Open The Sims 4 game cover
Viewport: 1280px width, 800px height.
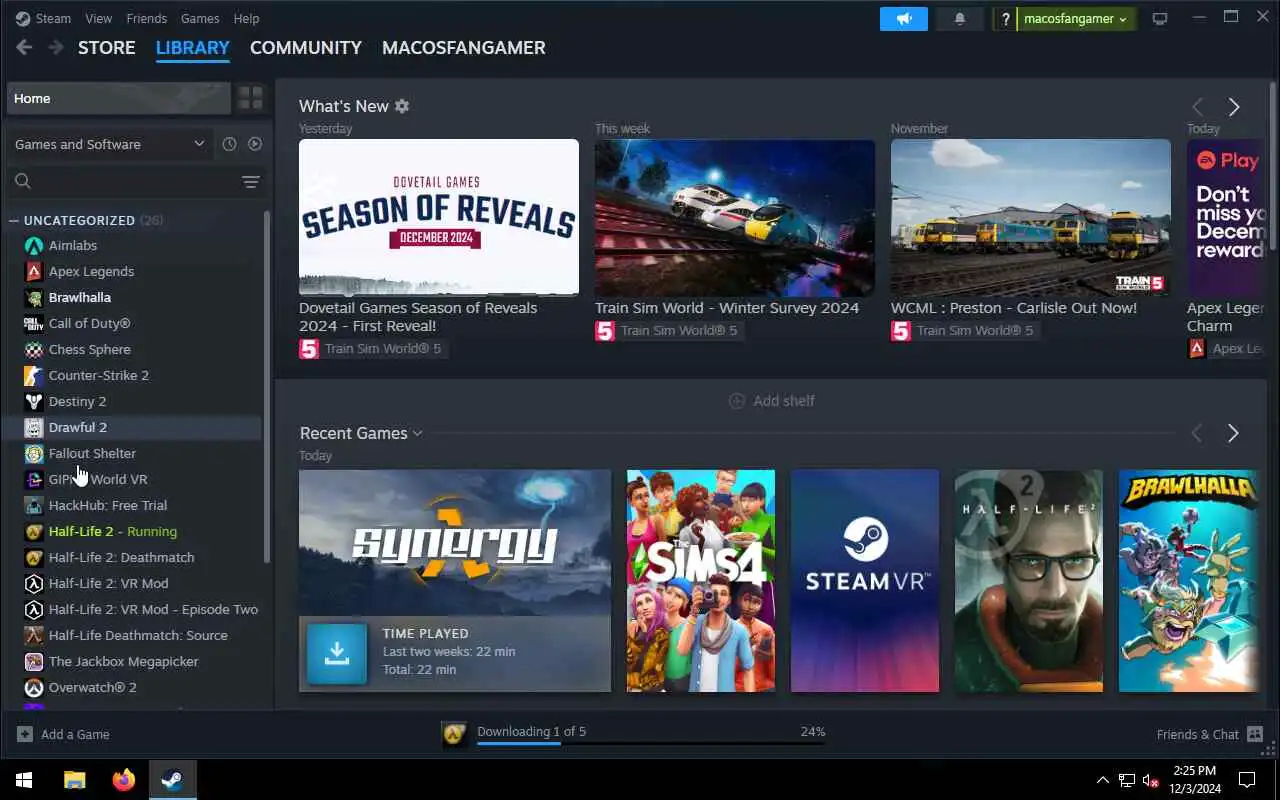pos(701,581)
